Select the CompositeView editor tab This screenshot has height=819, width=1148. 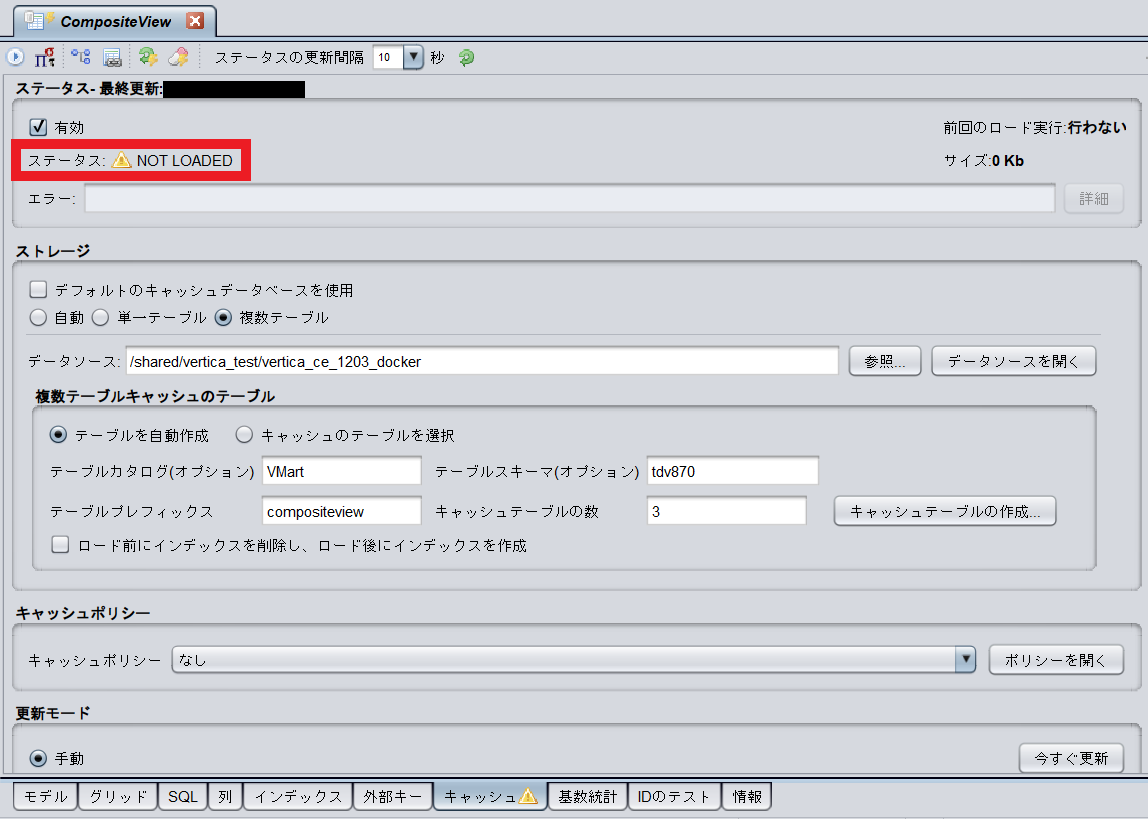(114, 21)
